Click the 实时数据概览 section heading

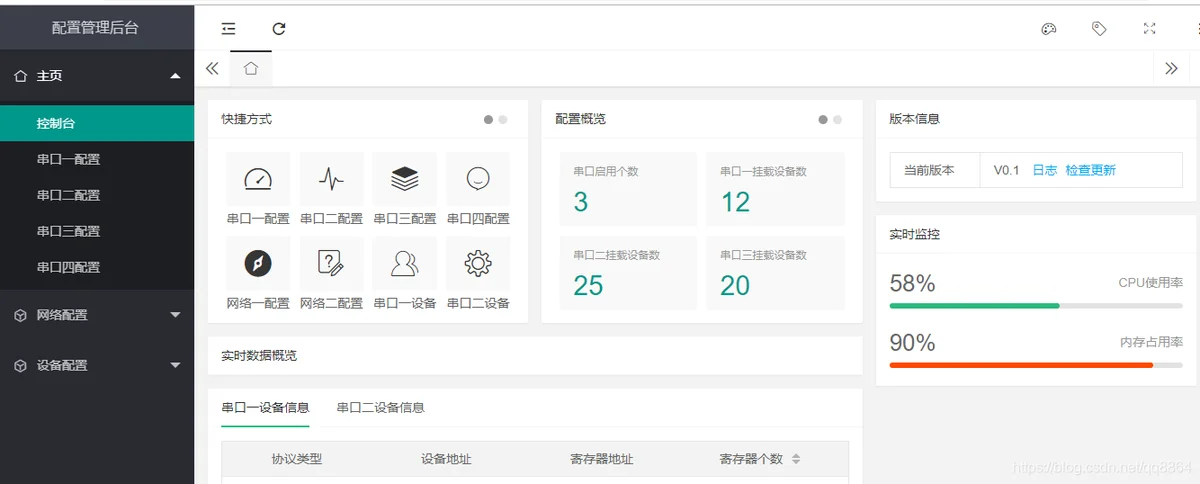[259, 355]
